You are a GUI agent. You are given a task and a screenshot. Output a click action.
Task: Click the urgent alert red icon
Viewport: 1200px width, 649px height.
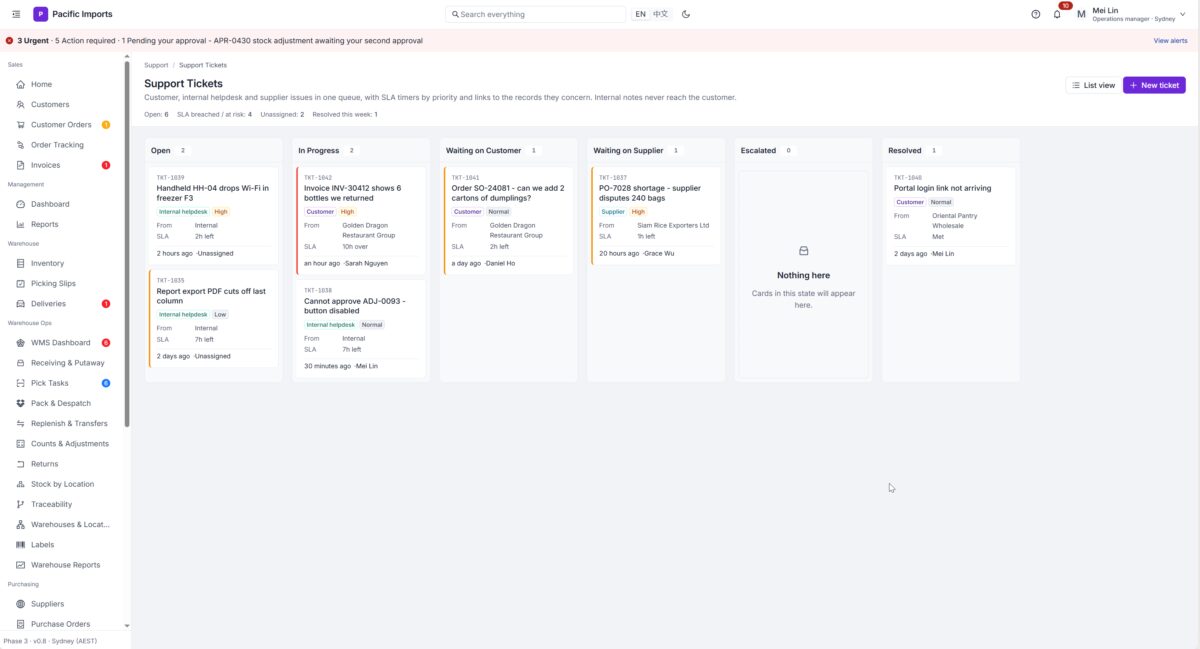tap(9, 41)
